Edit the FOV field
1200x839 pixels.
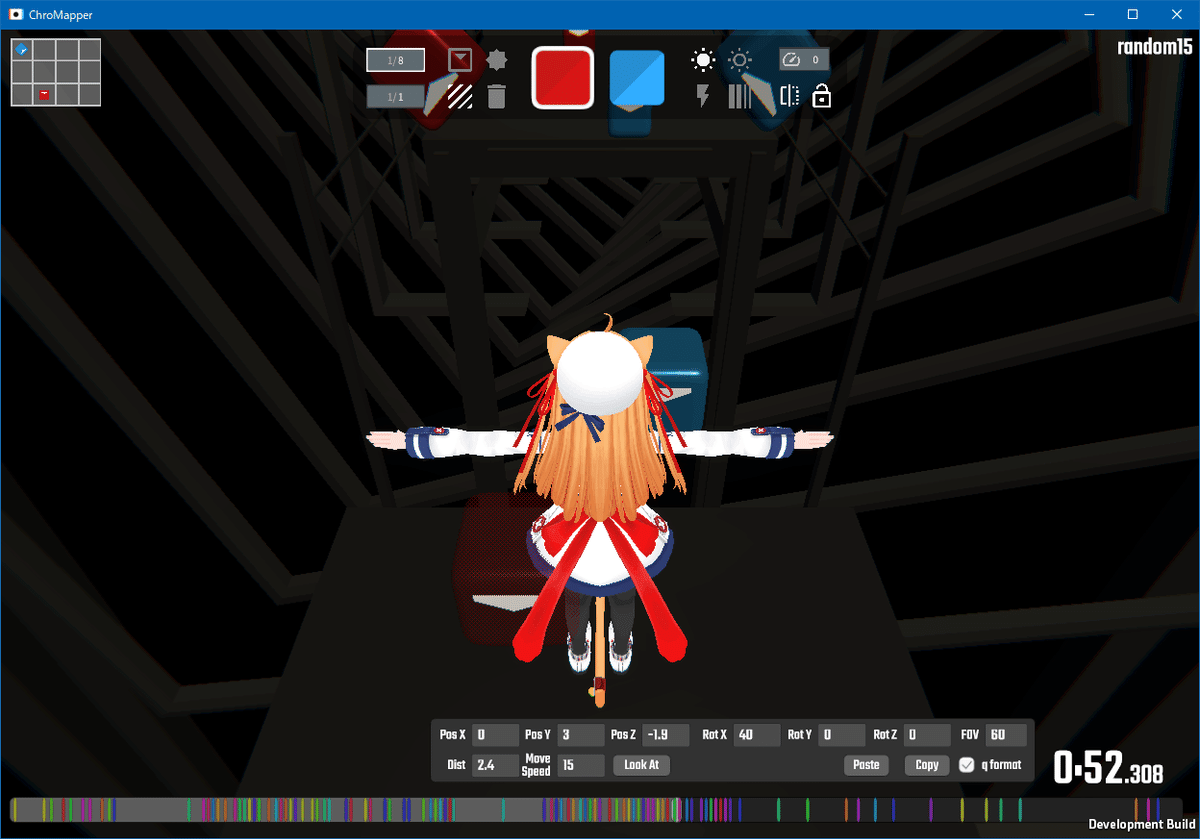click(1007, 735)
